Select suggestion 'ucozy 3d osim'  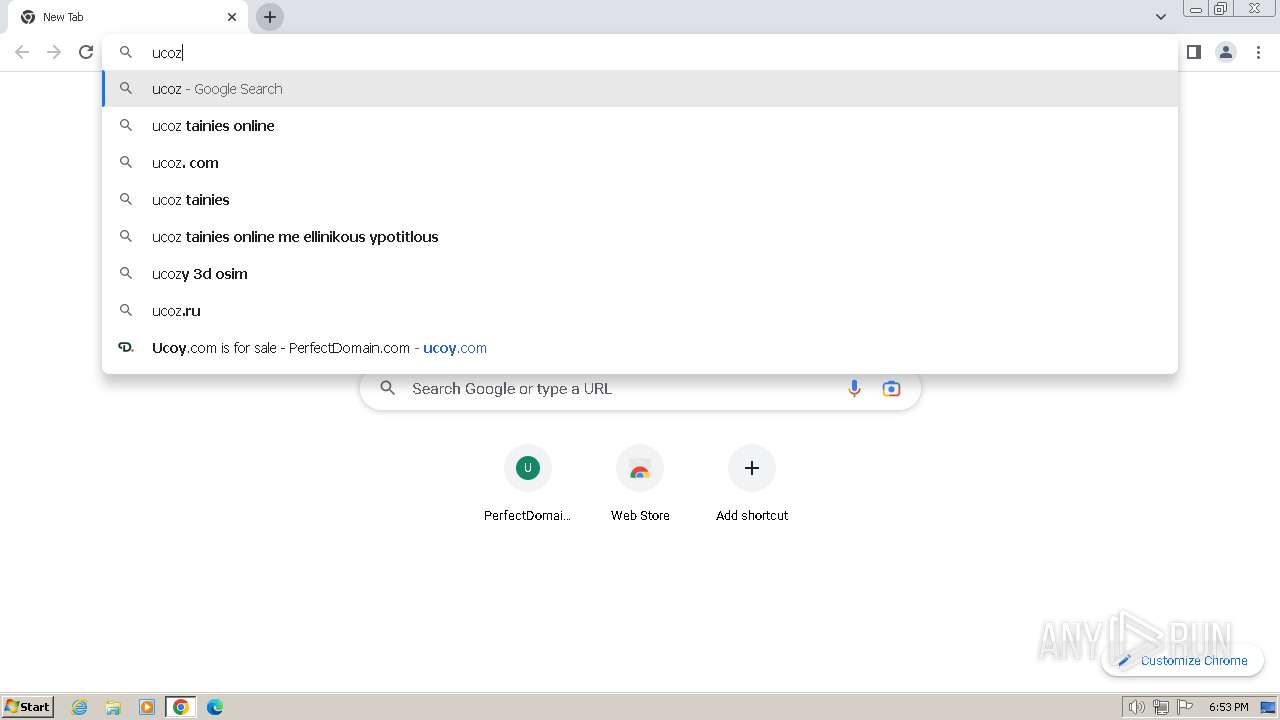tap(640, 274)
